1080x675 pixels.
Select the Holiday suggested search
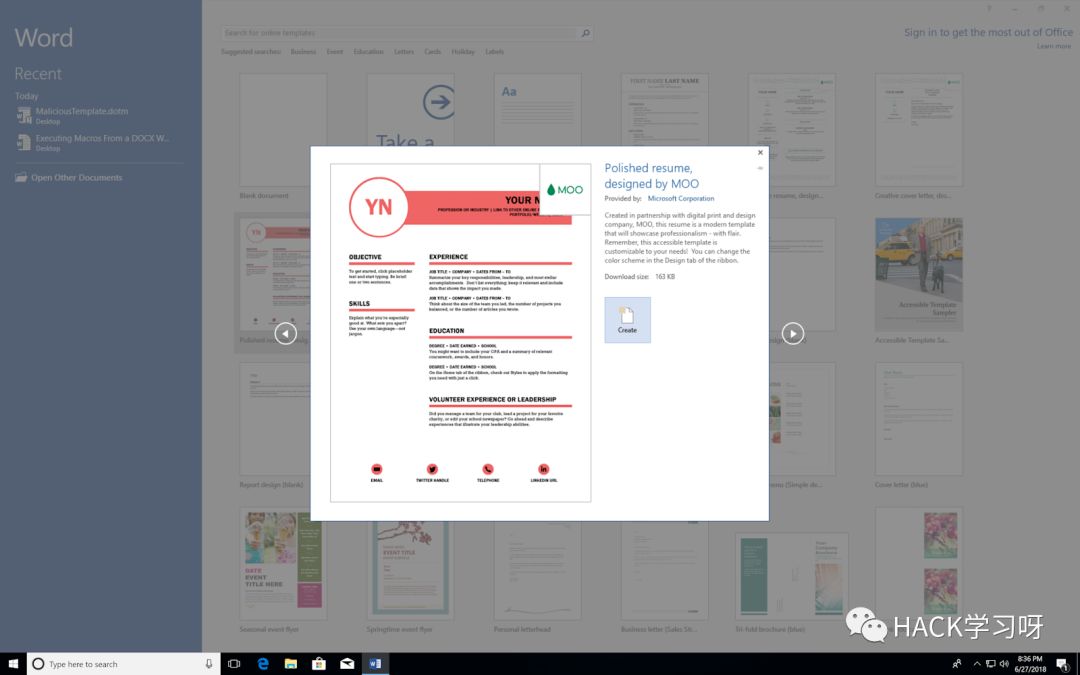point(463,52)
